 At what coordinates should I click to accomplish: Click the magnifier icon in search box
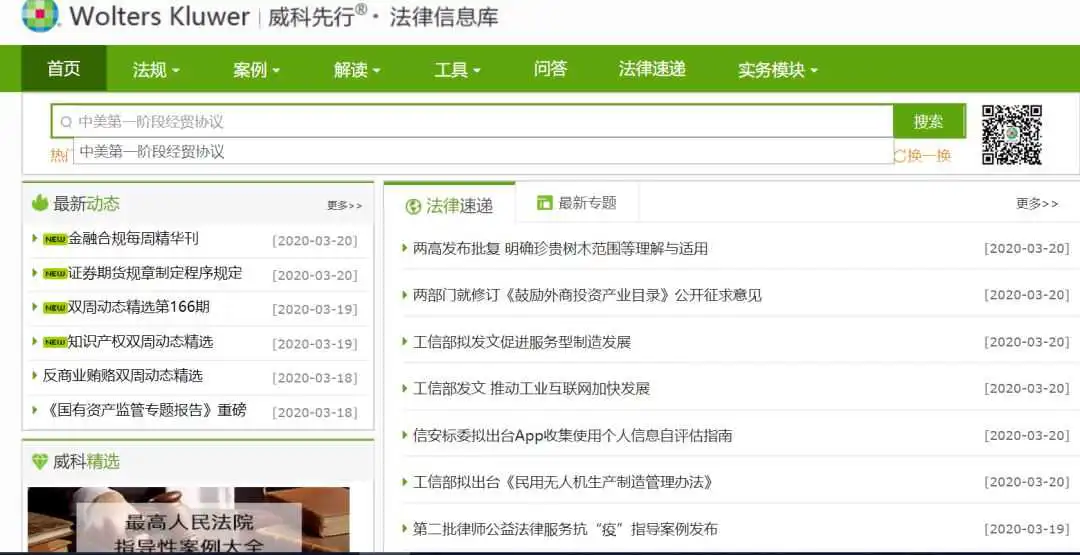(x=66, y=123)
